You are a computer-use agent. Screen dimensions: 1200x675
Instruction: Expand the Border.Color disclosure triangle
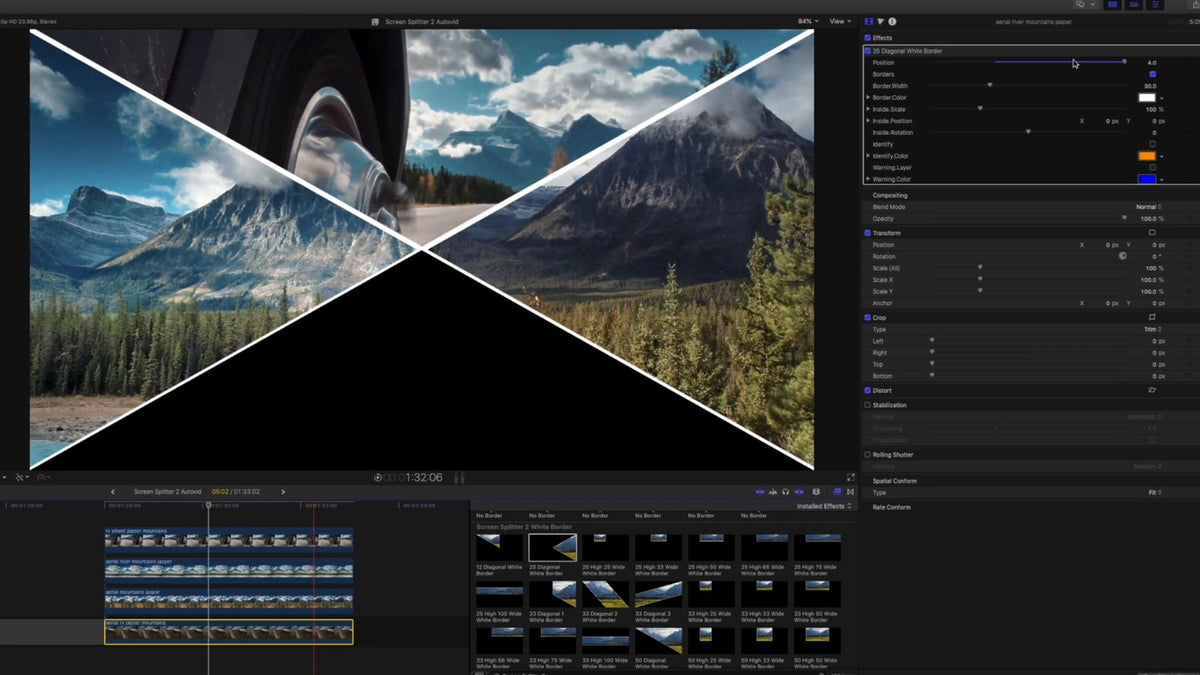click(868, 98)
